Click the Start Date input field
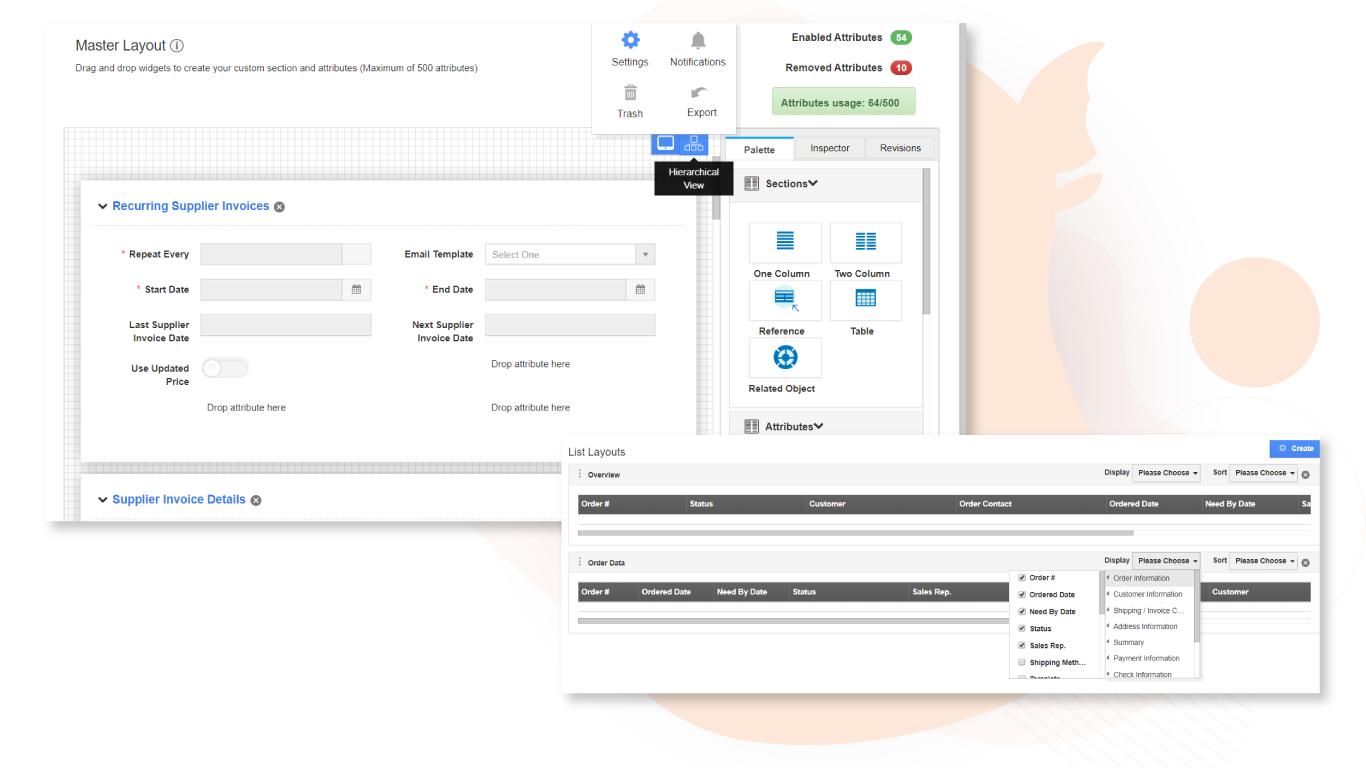Screen dimensions: 1366x768 point(272,290)
